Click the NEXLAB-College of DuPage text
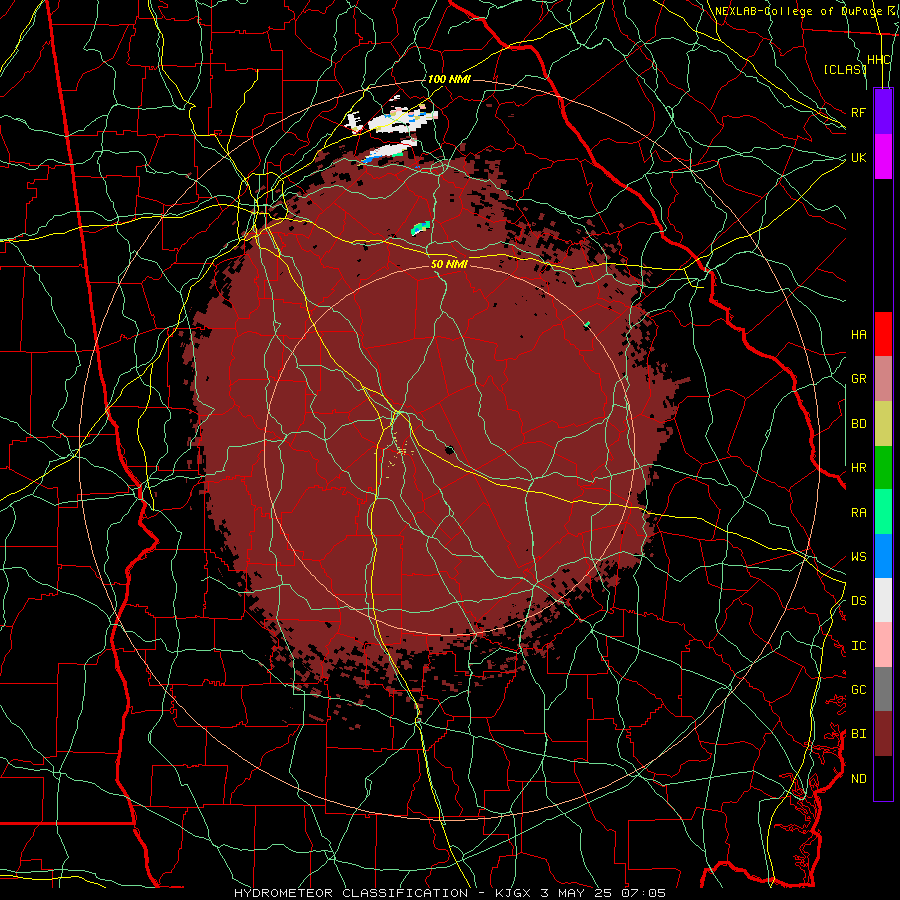This screenshot has height=900, width=900. click(x=799, y=11)
